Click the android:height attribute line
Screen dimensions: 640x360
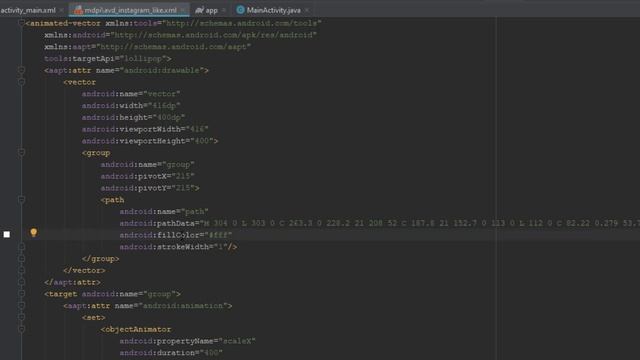point(133,118)
